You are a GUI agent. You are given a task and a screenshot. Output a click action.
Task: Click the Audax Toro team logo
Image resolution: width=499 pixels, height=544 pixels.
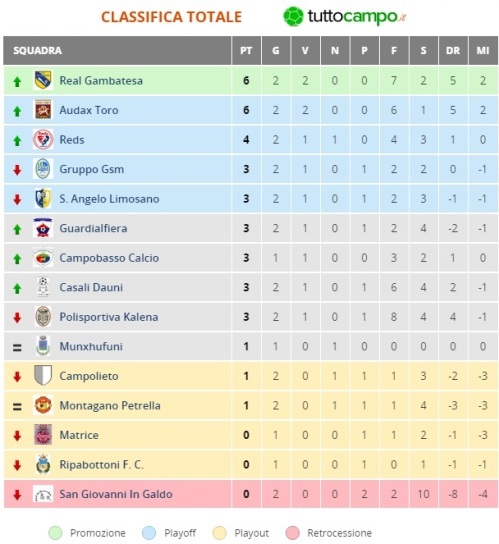[x=43, y=110]
